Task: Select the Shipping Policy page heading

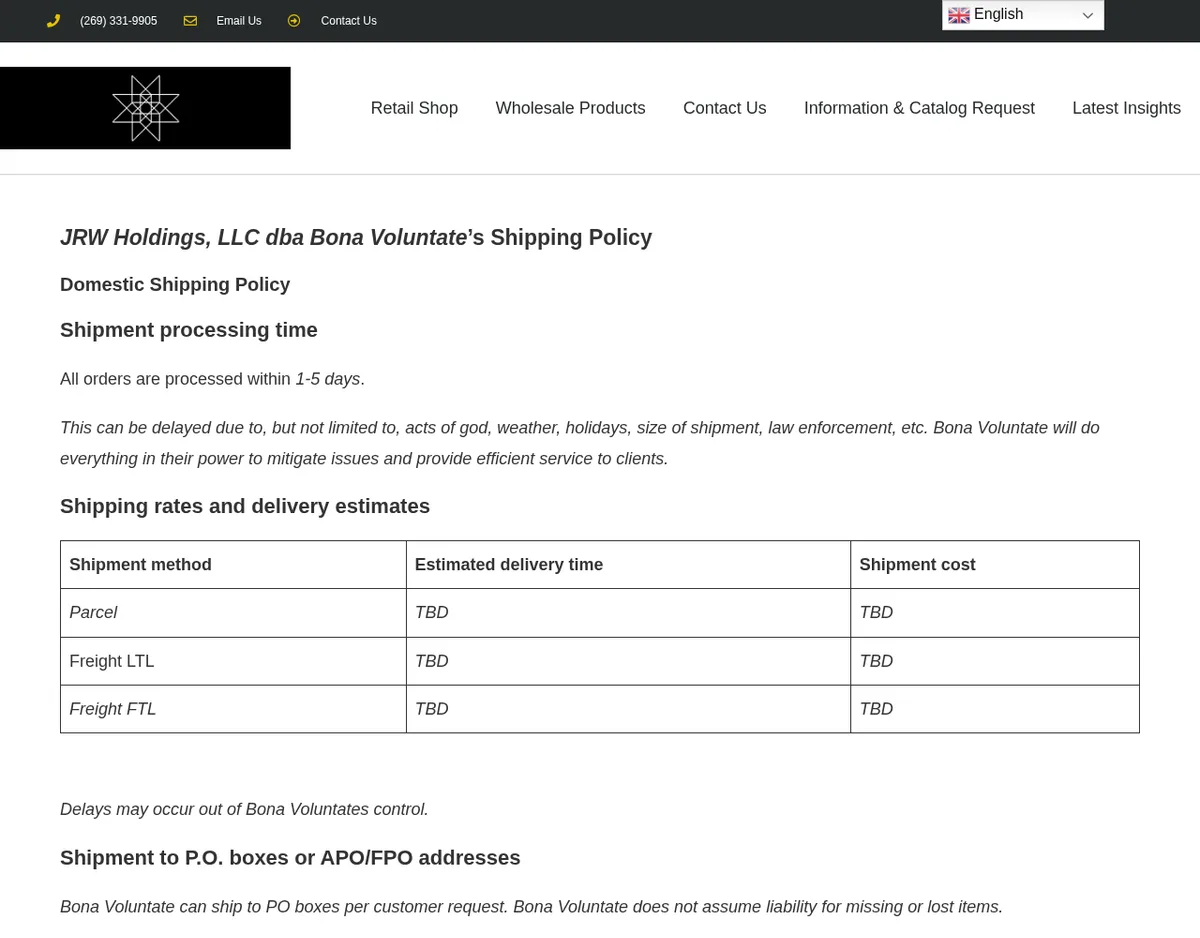Action: click(x=356, y=238)
